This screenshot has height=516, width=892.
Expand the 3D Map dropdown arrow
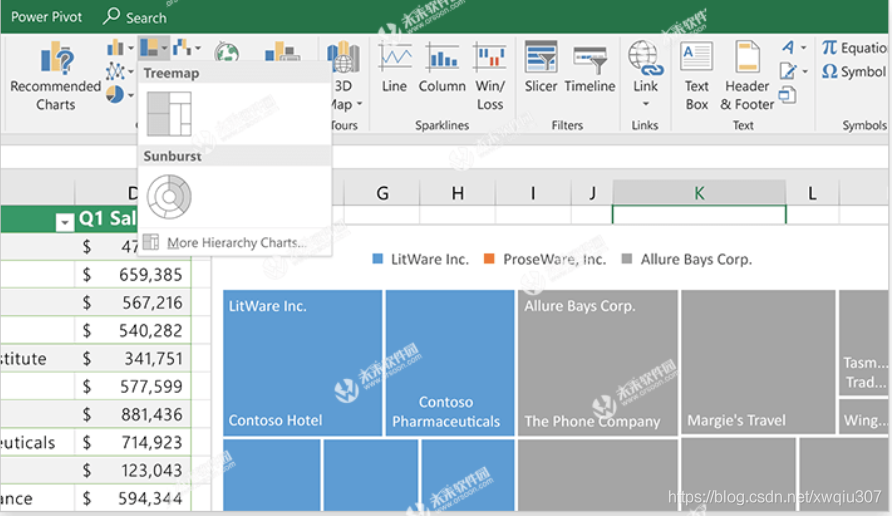tap(359, 105)
